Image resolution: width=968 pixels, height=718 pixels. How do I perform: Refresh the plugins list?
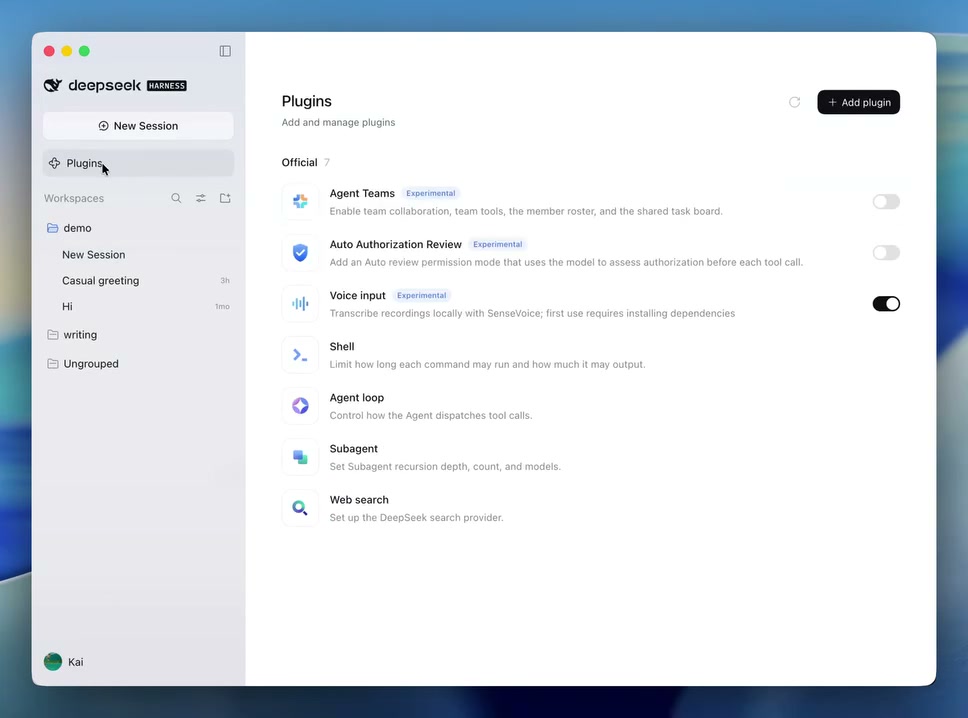point(795,102)
